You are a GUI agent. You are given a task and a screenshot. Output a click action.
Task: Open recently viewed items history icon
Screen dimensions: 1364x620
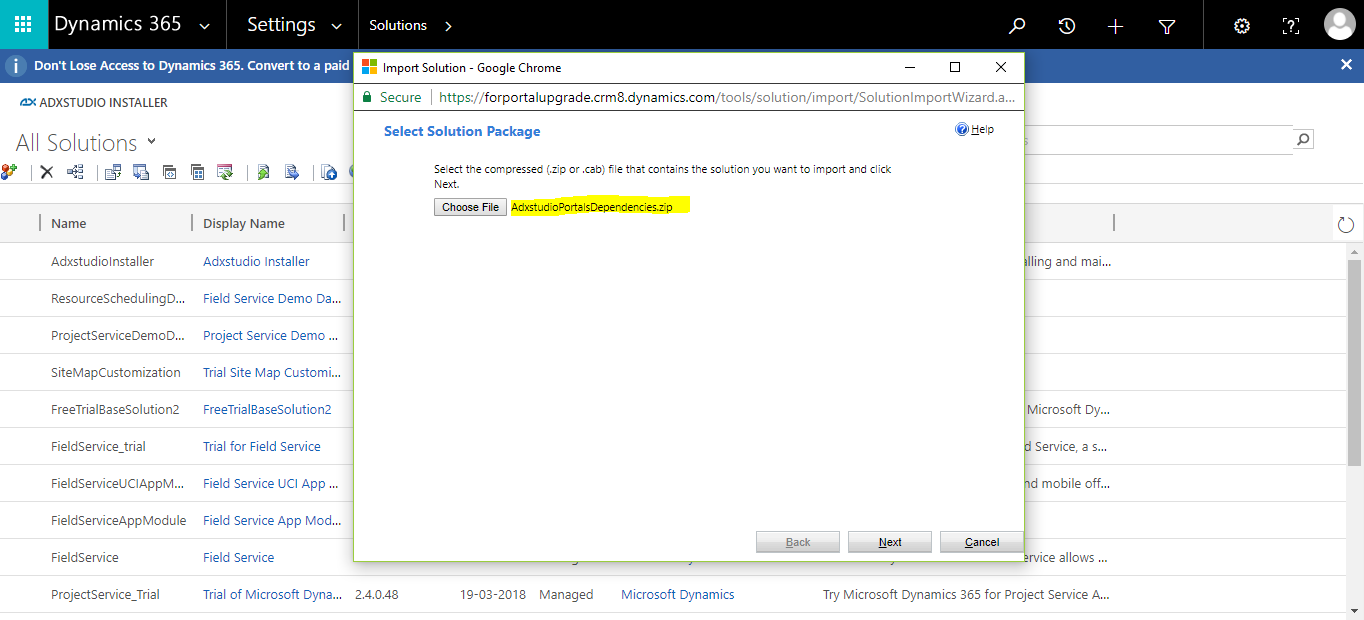(1067, 26)
